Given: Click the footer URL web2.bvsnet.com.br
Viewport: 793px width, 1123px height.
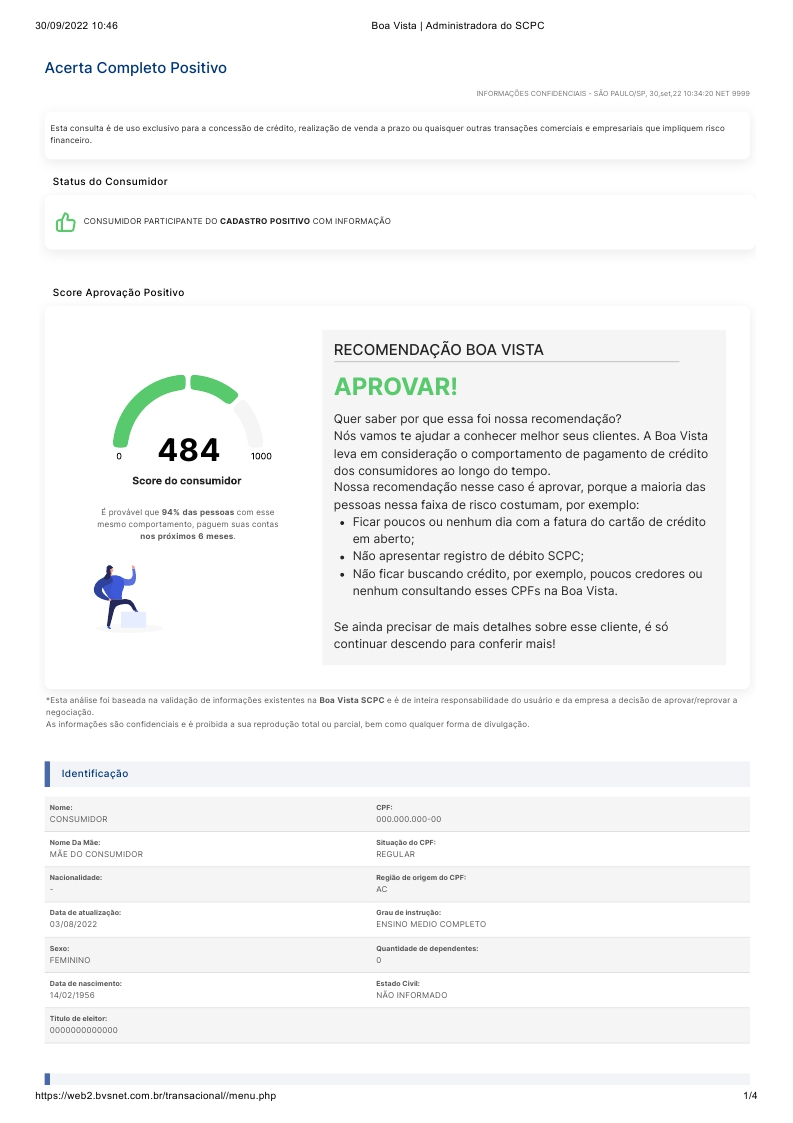Looking at the screenshot, I should coord(155,1096).
